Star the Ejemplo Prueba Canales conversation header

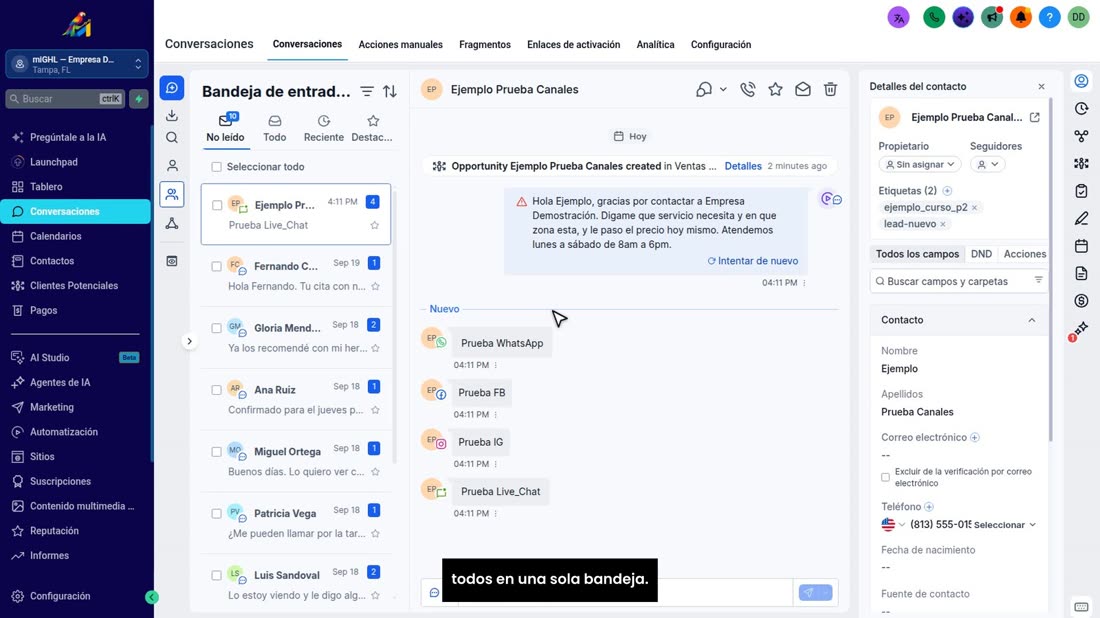click(x=775, y=89)
